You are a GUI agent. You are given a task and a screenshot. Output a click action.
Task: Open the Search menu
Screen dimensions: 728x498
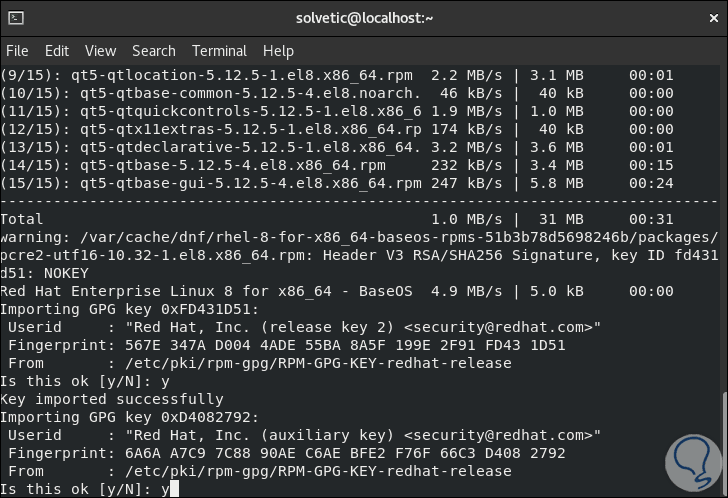coord(153,51)
